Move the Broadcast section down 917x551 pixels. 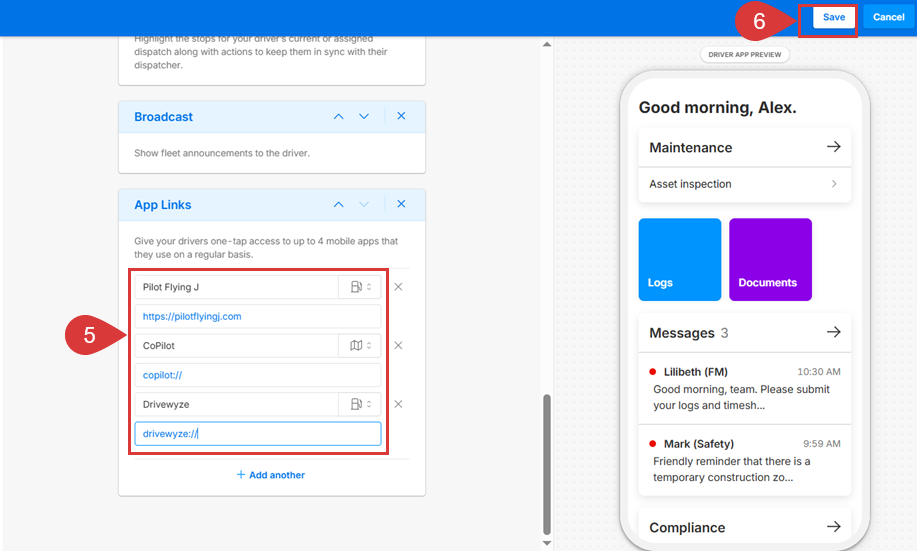coord(364,117)
